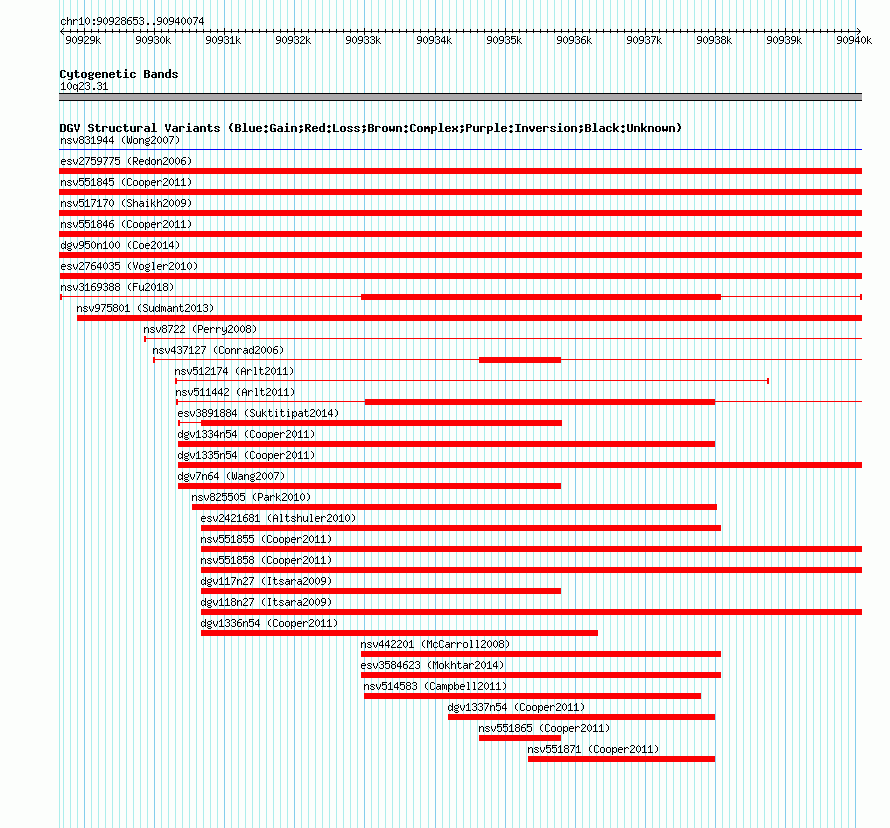
Task: Open the nsv514583 (Campbell2011) label
Action: pos(435,686)
